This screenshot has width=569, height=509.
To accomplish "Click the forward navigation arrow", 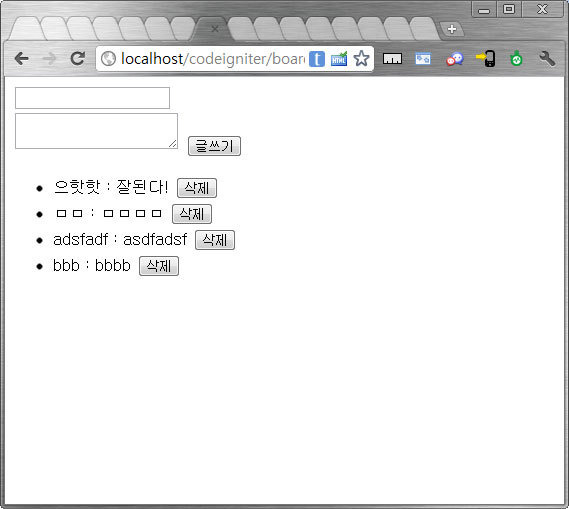I will tap(49, 58).
